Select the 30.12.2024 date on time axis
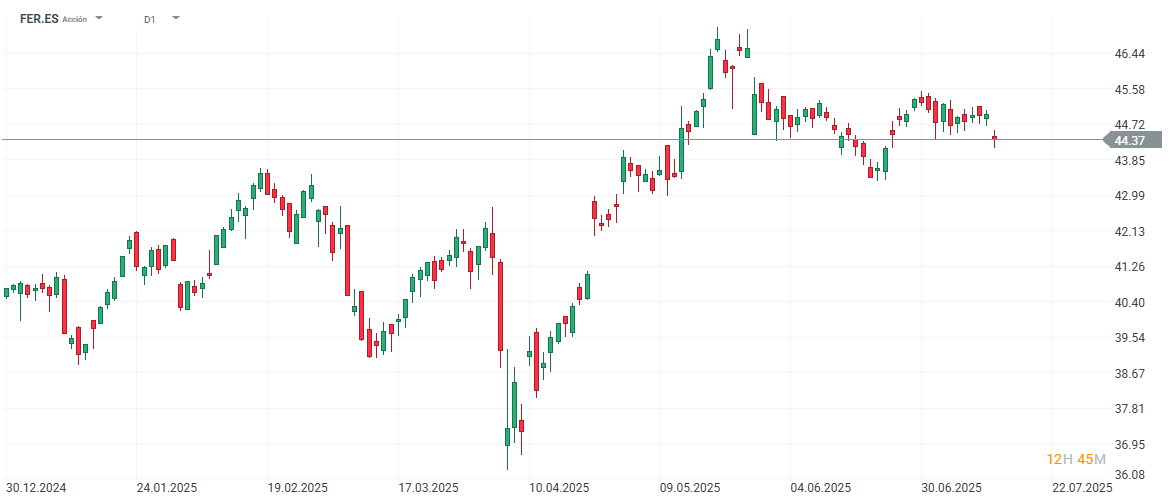Viewport: 1175px width, 504px height. [36, 488]
